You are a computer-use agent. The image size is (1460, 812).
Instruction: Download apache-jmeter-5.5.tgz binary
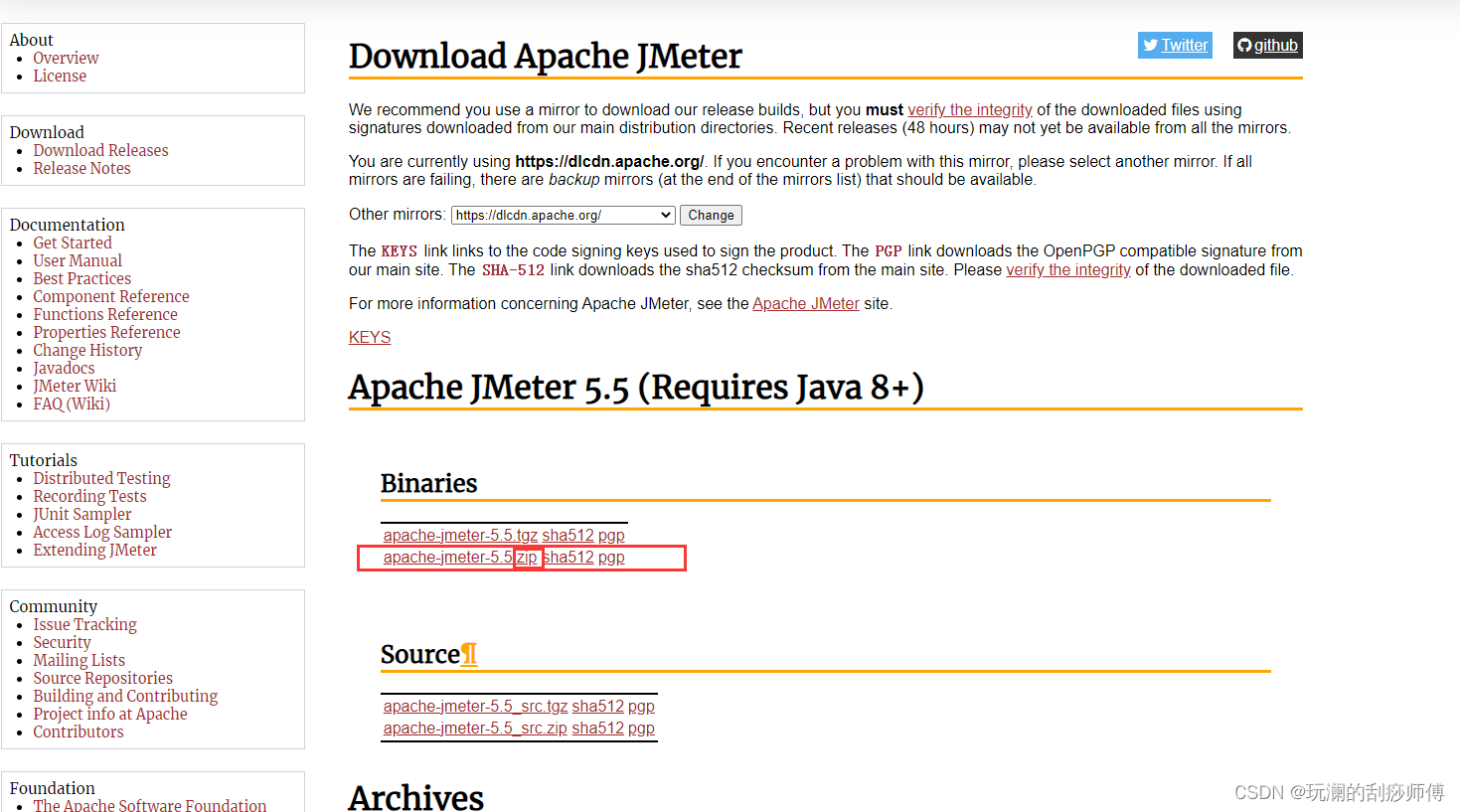pyautogui.click(x=460, y=535)
